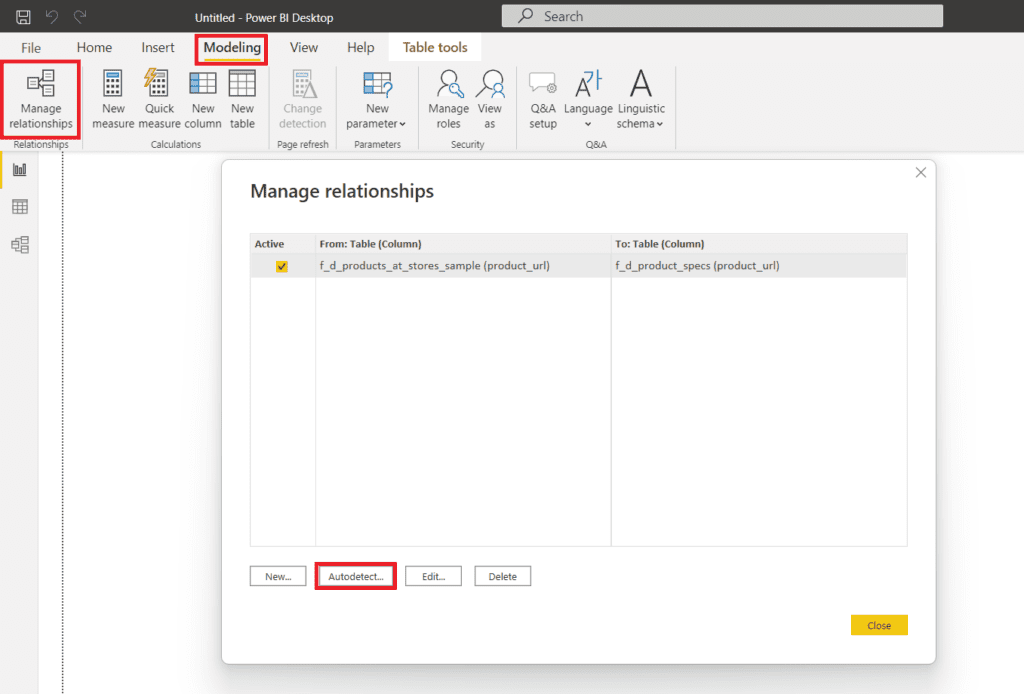
Task: Select the Table tools tab
Action: 435,48
